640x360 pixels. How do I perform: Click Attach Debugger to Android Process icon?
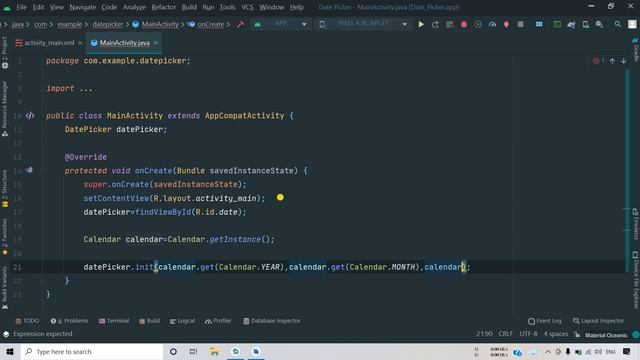point(506,24)
